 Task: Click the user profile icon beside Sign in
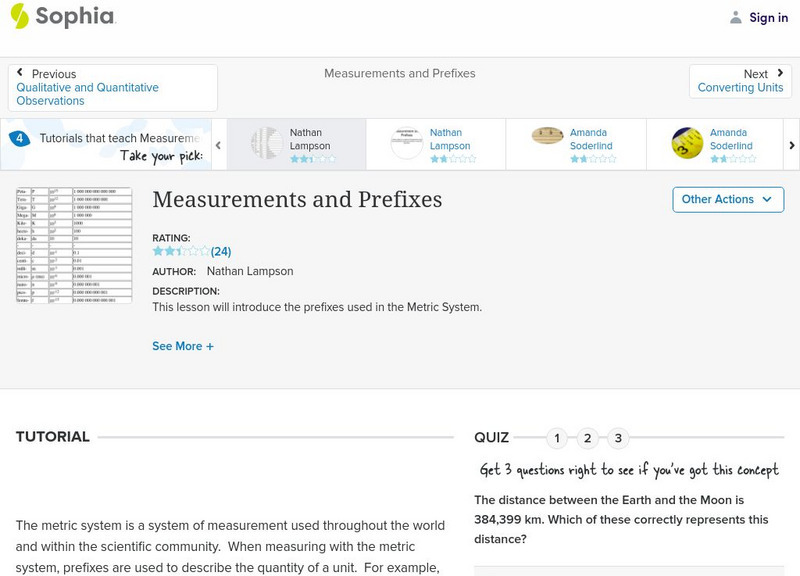[736, 17]
